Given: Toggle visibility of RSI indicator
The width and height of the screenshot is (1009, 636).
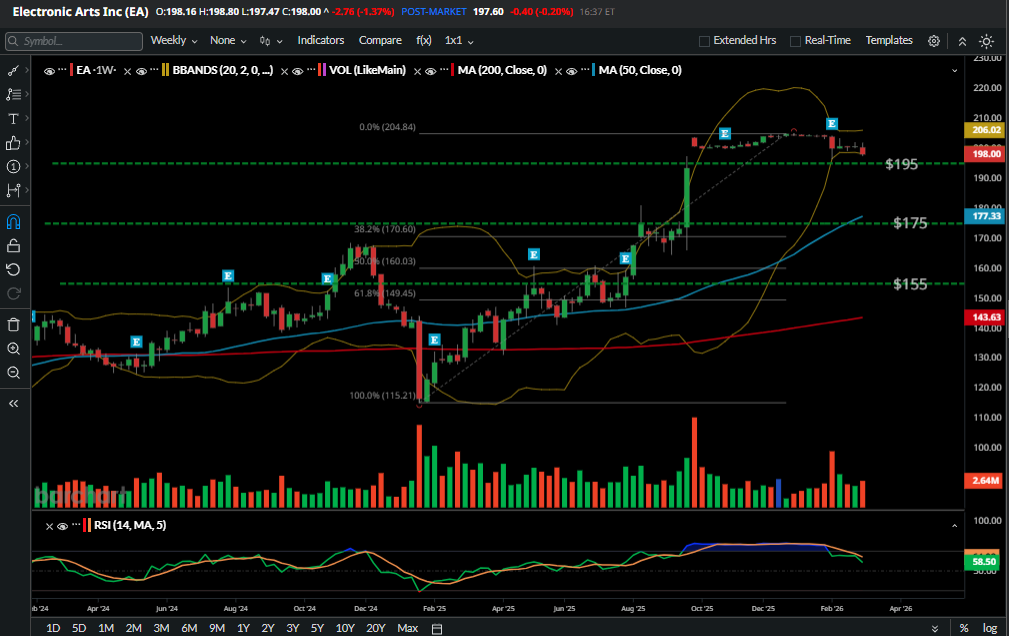Looking at the screenshot, I should tap(62, 527).
